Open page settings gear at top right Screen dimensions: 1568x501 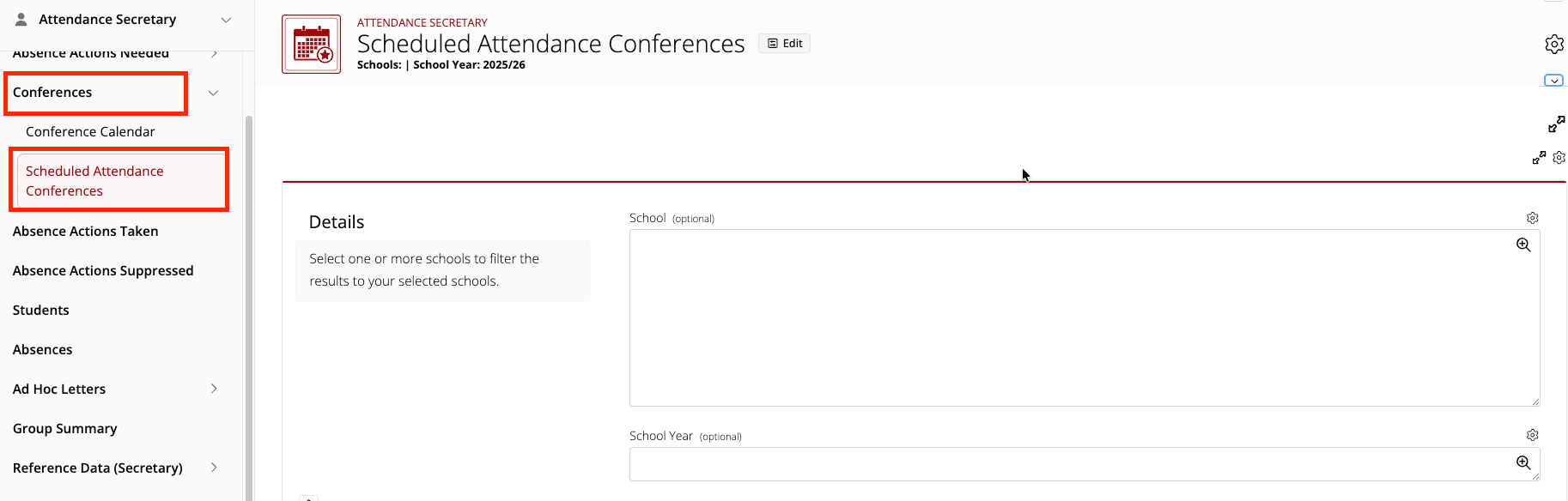[x=1554, y=44]
